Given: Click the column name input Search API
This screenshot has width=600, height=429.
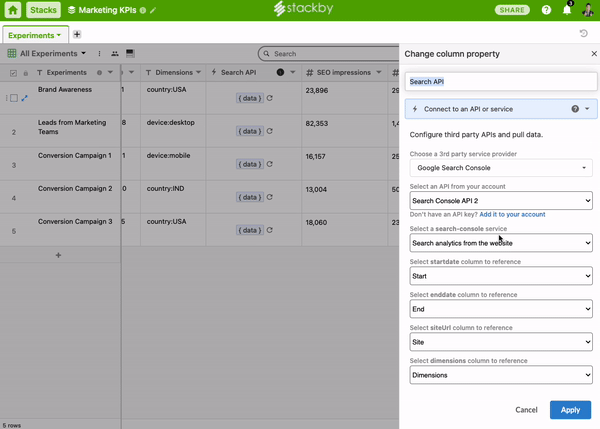Looking at the screenshot, I should click(501, 82).
